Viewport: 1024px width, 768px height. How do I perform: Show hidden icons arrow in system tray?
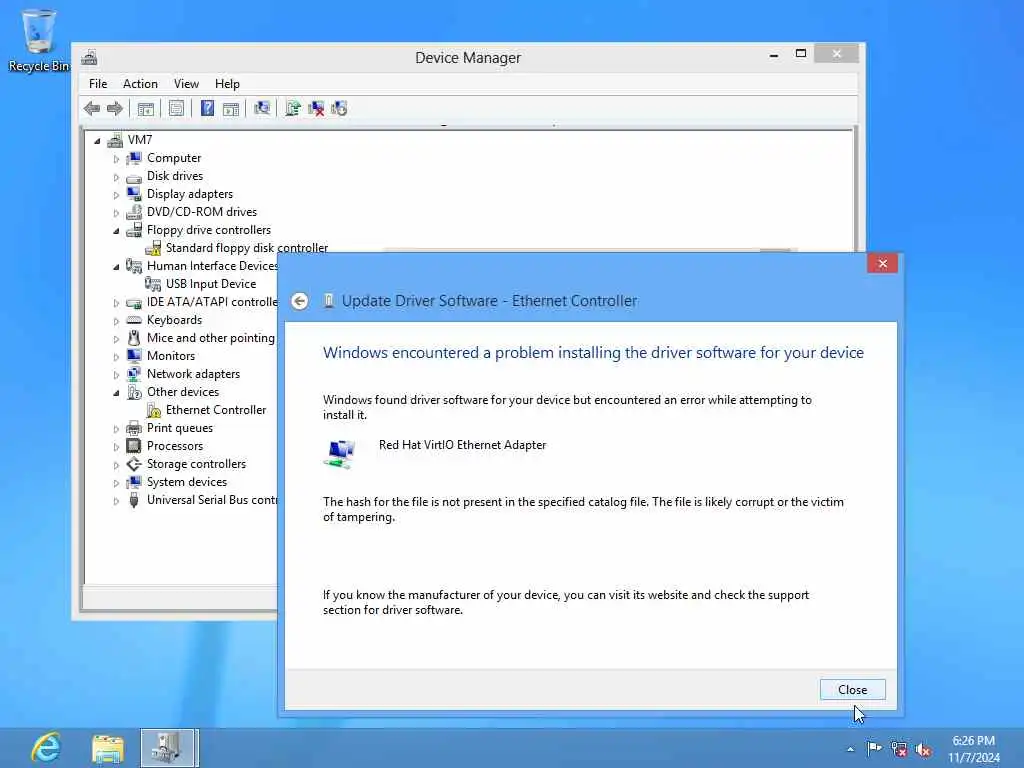(850, 749)
